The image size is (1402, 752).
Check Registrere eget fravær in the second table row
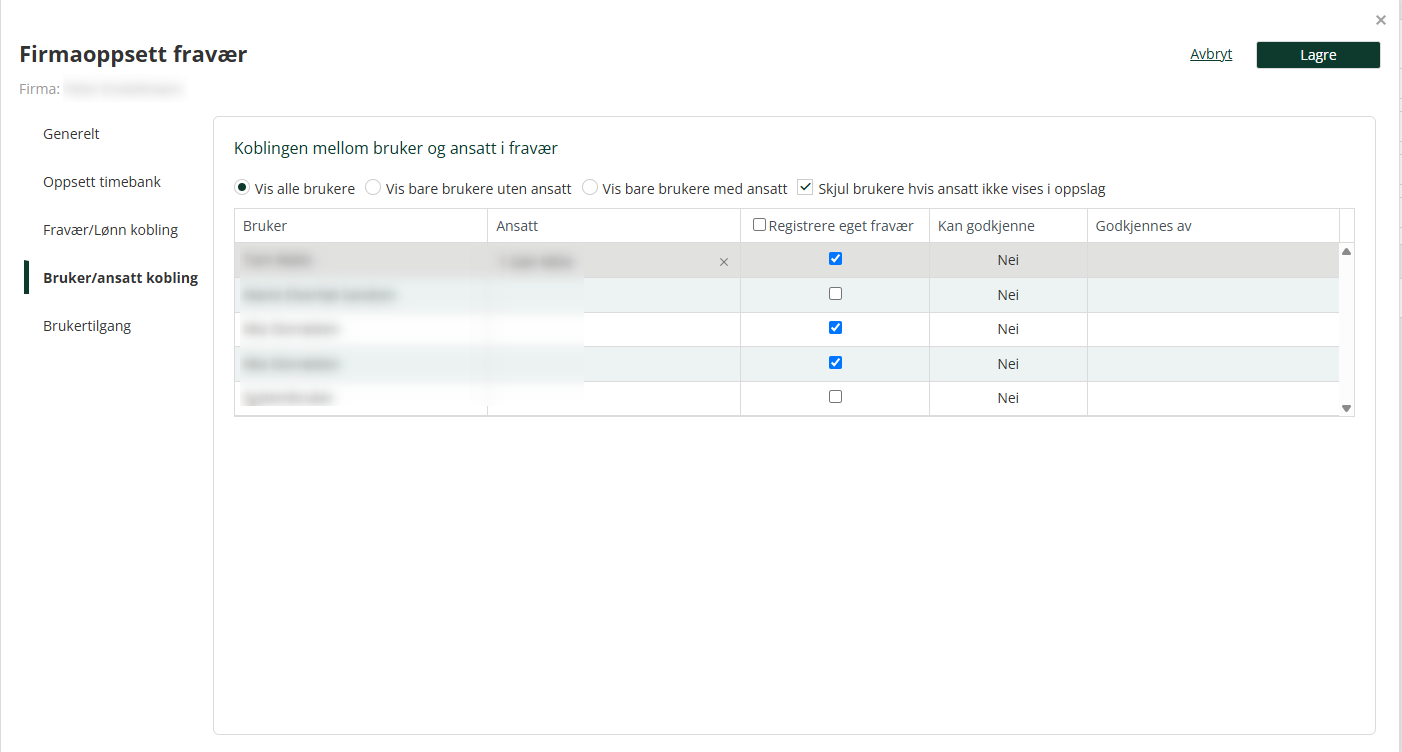pyautogui.click(x=836, y=293)
